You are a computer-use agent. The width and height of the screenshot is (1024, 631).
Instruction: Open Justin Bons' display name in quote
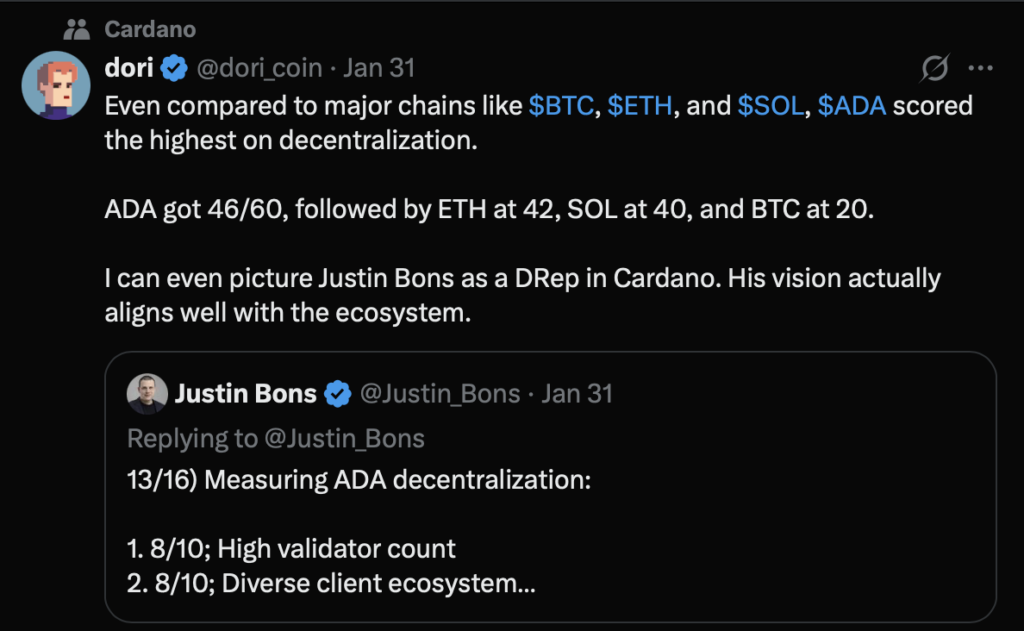tap(246, 394)
